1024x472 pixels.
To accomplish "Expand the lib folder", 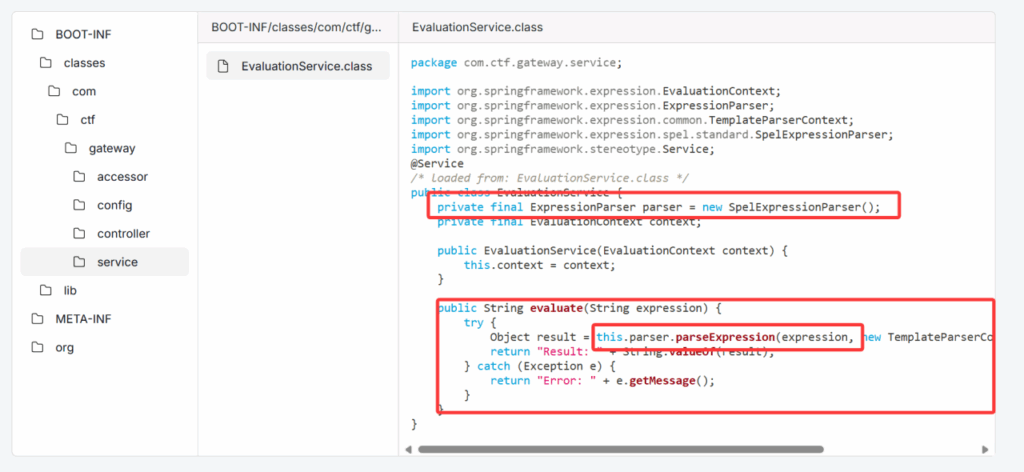I will 69,290.
